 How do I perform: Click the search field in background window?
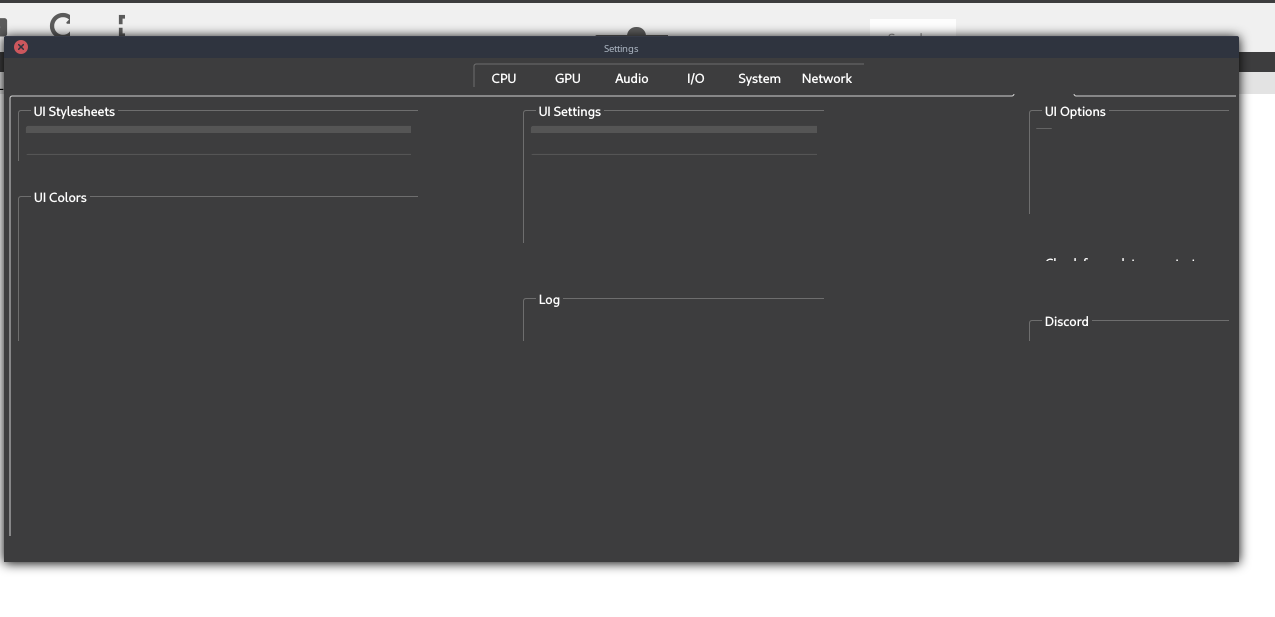click(x=913, y=28)
